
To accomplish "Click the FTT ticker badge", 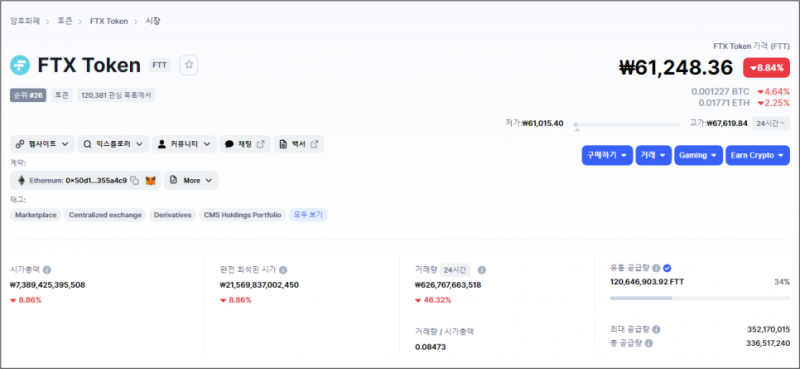I will [x=160, y=65].
